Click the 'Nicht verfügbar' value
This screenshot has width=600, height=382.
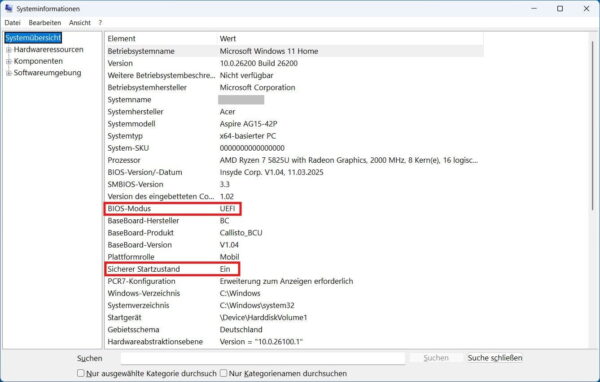(x=246, y=75)
